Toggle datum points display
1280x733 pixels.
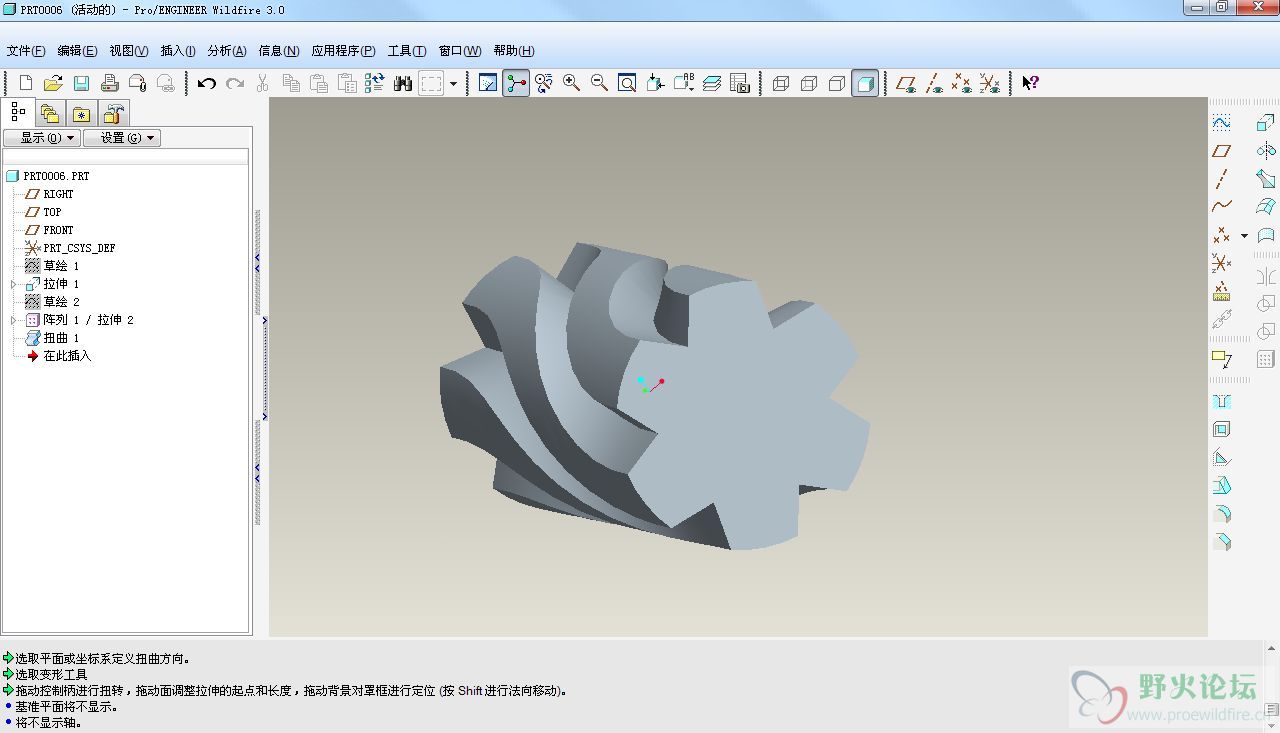tap(962, 83)
